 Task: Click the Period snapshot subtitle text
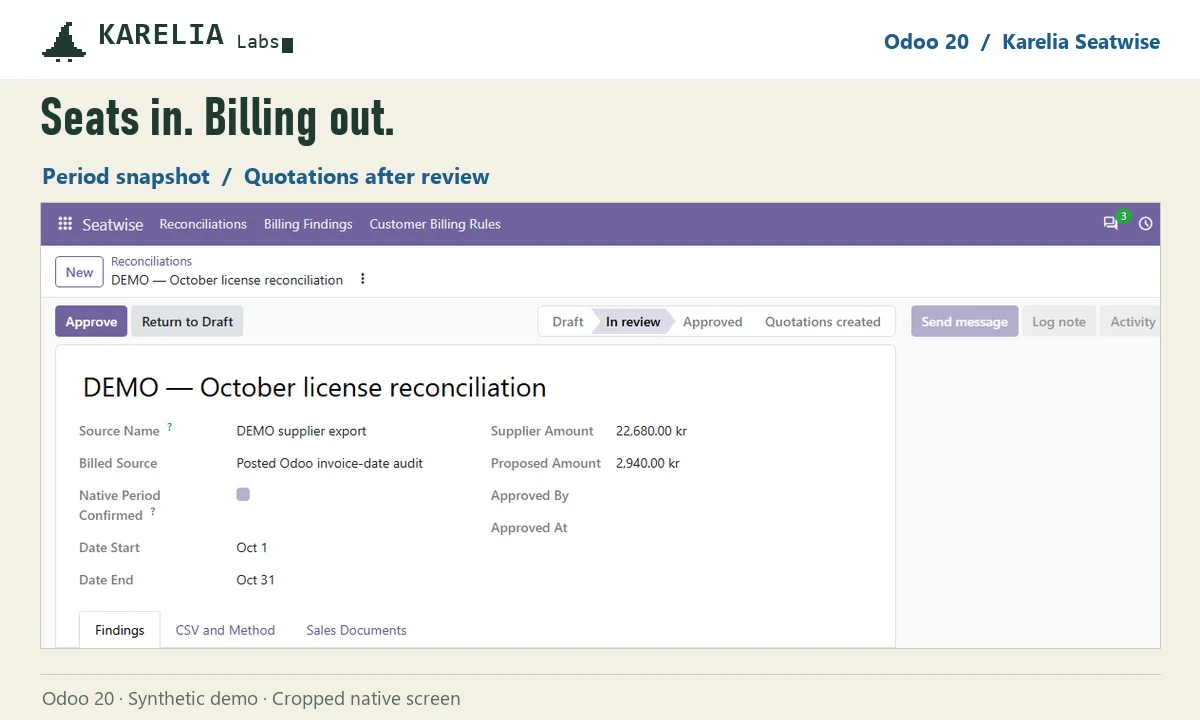click(126, 176)
